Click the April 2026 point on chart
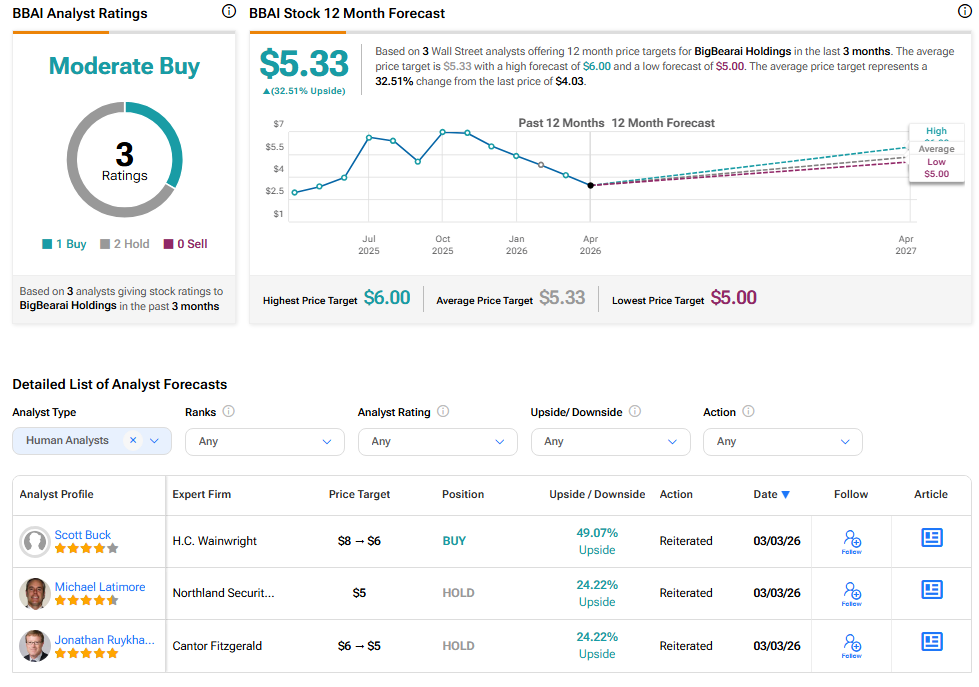979x687 pixels. pyautogui.click(x=590, y=185)
